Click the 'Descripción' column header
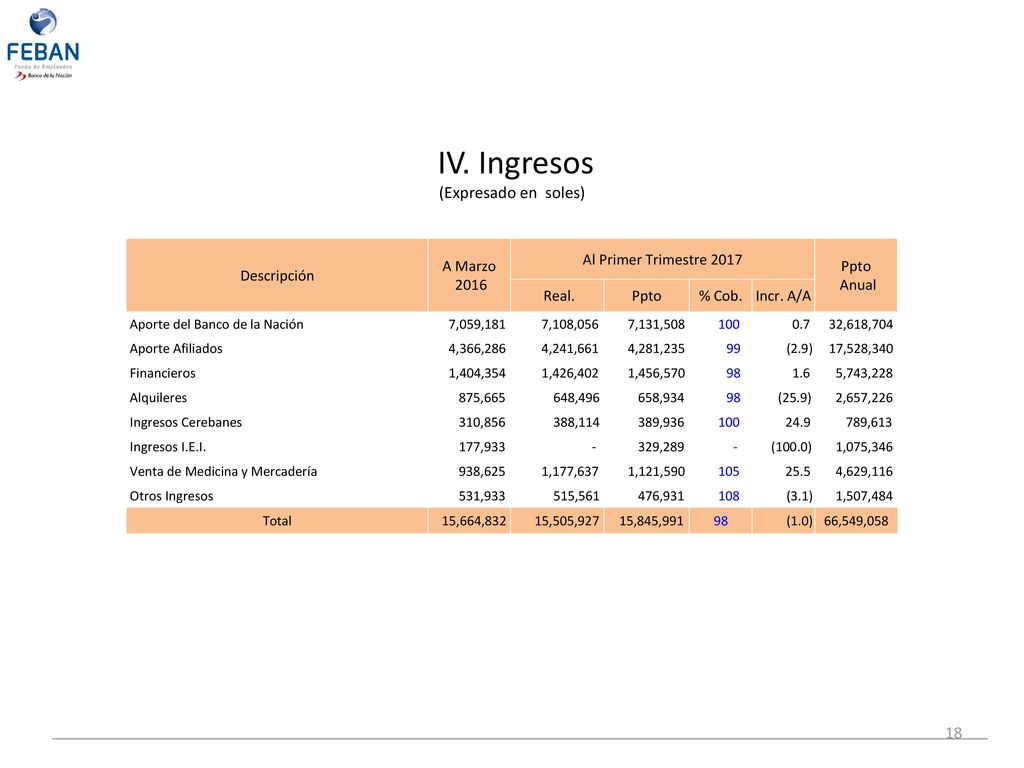The height and width of the screenshot is (768, 1024). point(277,276)
